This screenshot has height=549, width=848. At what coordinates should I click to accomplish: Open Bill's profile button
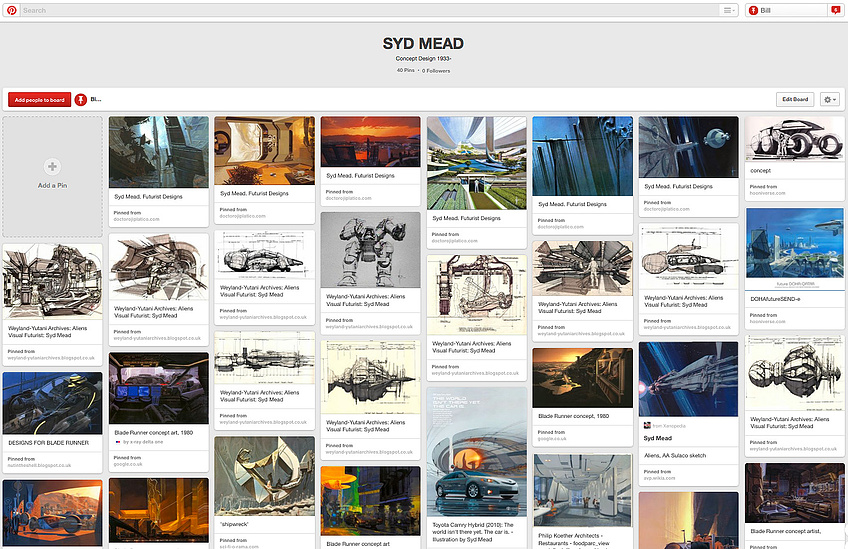click(787, 10)
